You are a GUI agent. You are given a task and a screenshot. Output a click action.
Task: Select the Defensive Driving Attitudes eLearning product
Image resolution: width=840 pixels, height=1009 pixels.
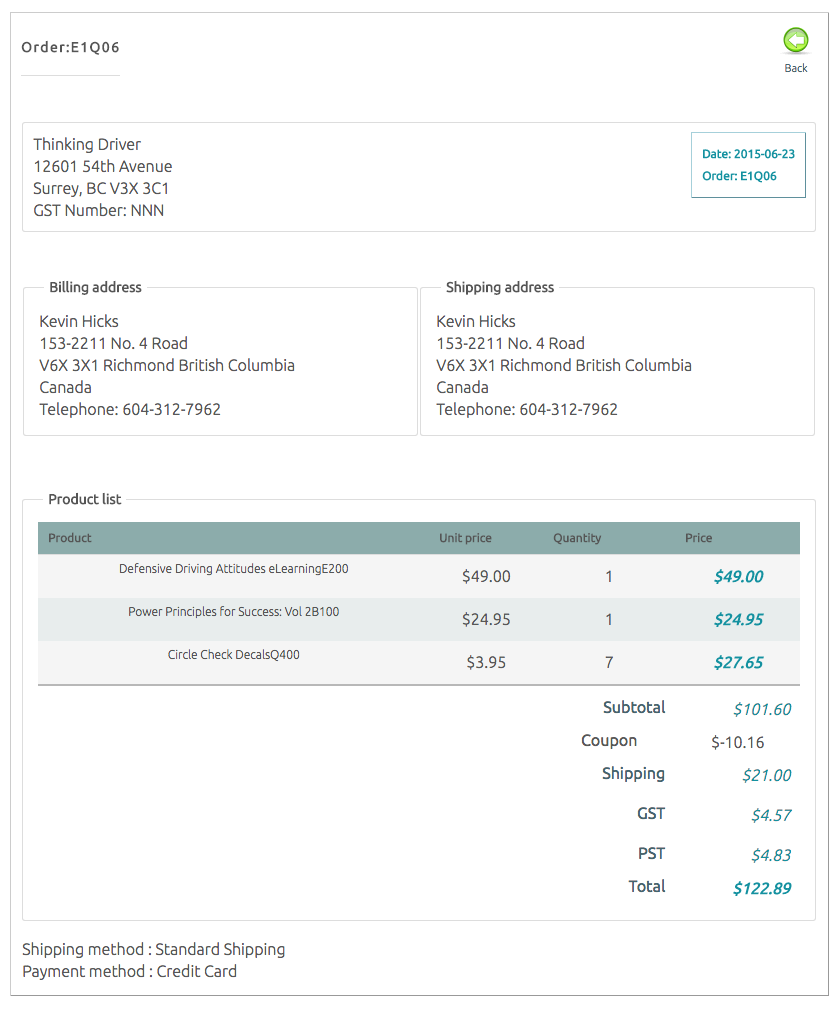coord(233,569)
